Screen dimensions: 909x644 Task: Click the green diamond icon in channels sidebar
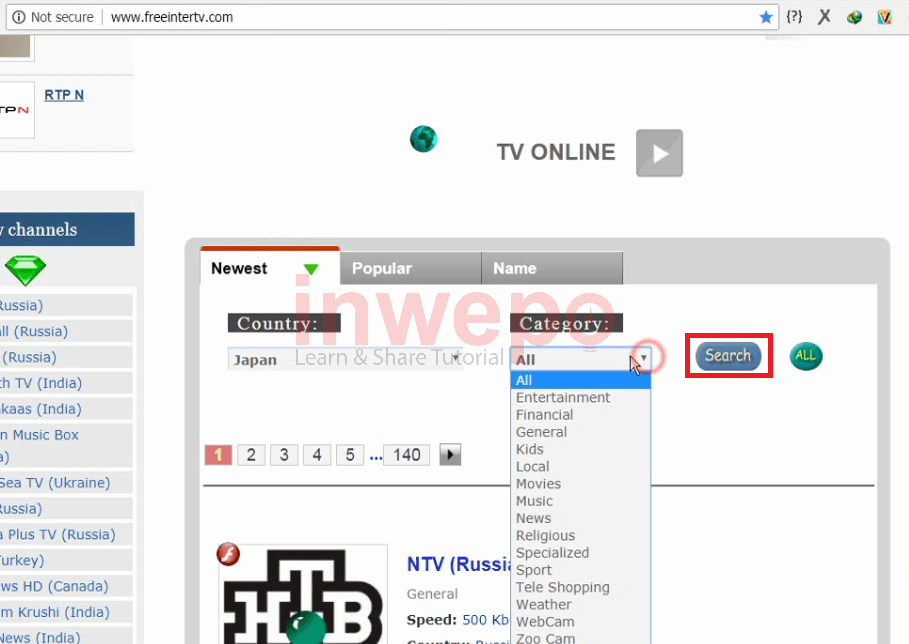[25, 270]
